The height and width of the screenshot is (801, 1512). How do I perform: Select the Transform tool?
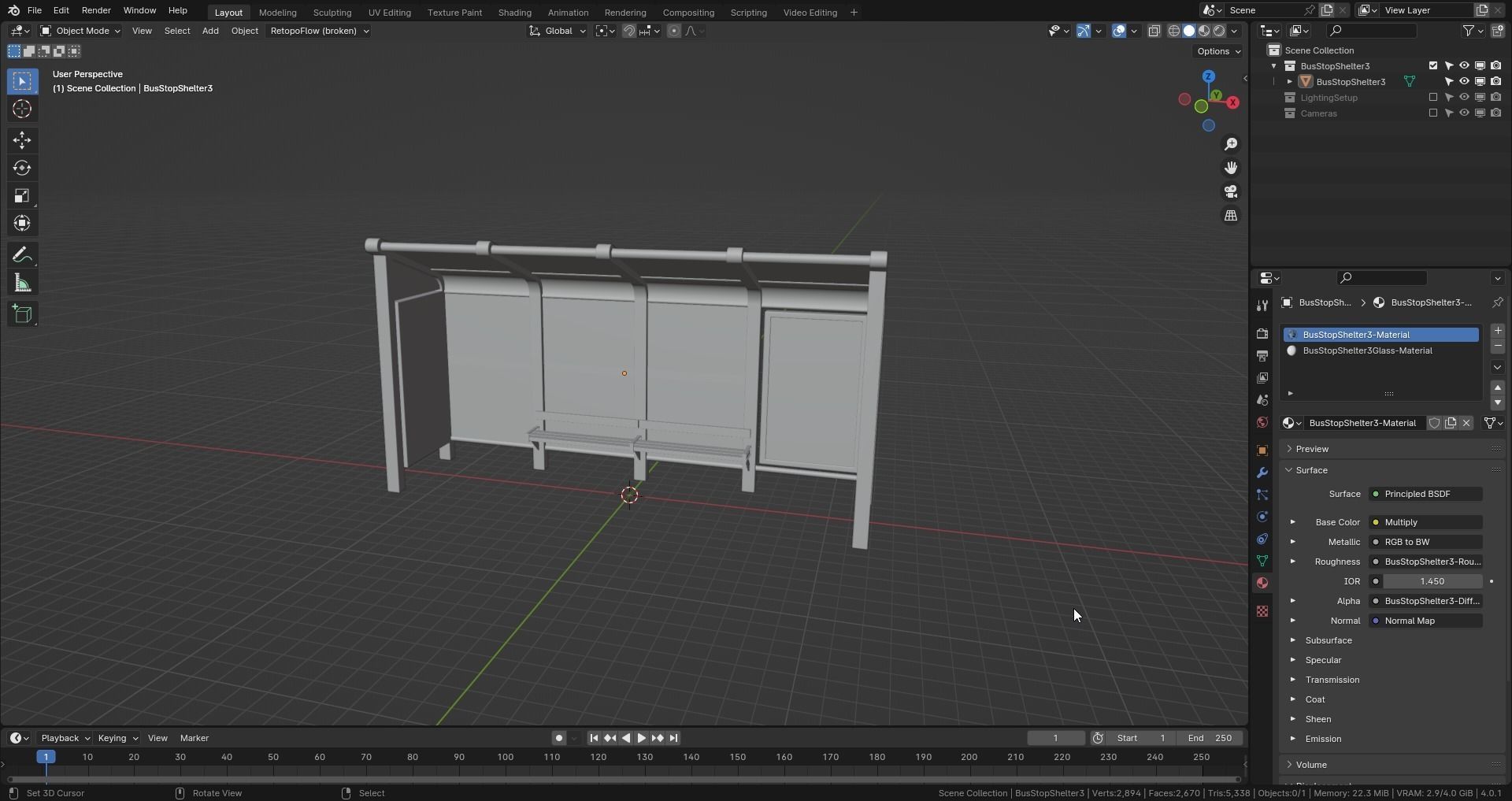(x=22, y=223)
